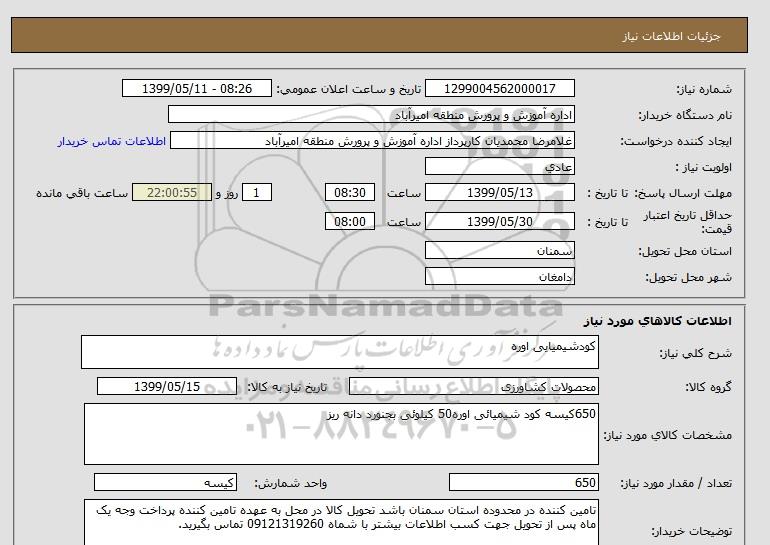Click the goods specifications text area
The height and width of the screenshot is (545, 770).
[341, 434]
